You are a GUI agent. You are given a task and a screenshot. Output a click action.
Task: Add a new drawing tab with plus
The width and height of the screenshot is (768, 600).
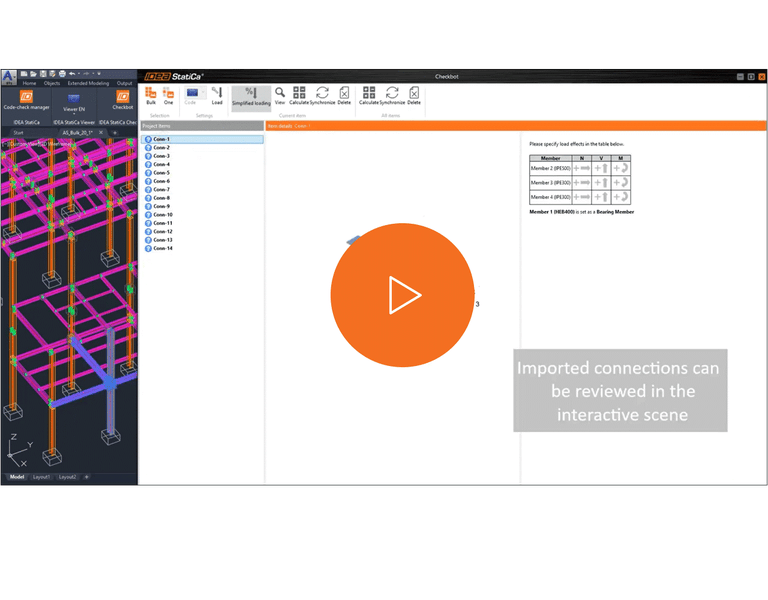point(115,133)
